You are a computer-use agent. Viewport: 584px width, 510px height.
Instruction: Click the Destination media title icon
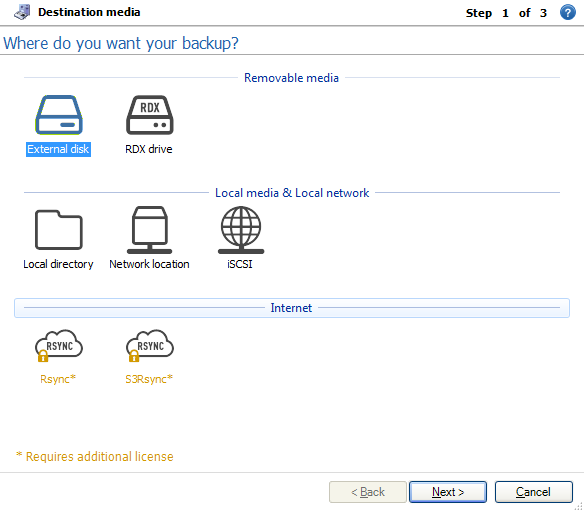[x=22, y=12]
